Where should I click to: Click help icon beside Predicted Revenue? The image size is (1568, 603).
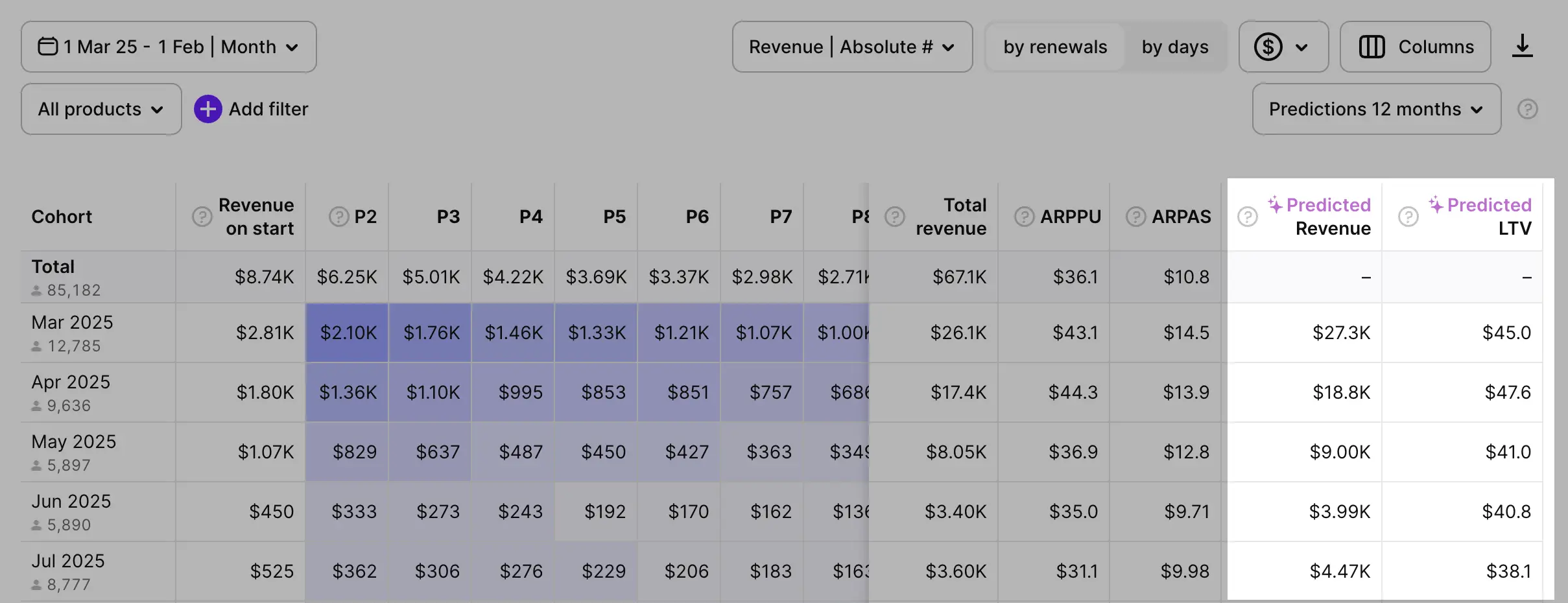coord(1247,217)
